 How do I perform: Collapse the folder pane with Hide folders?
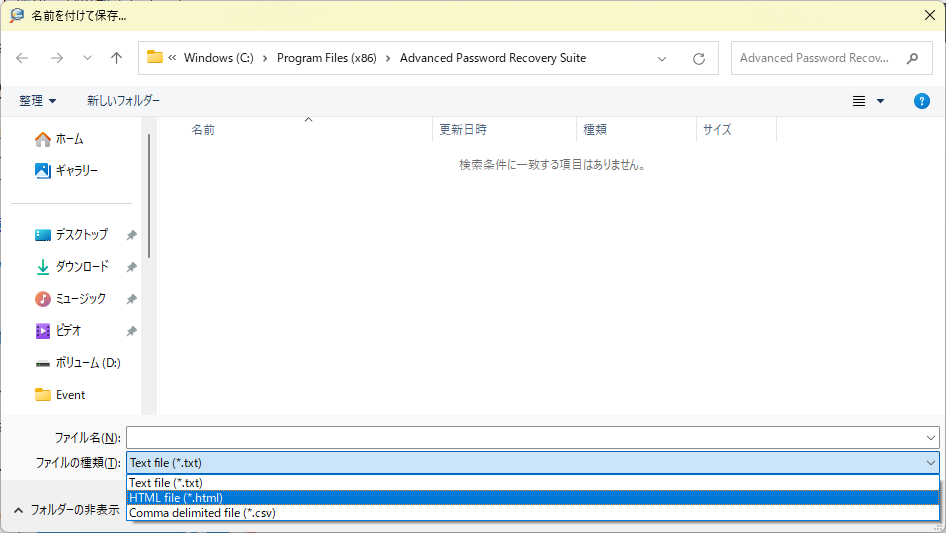click(66, 510)
